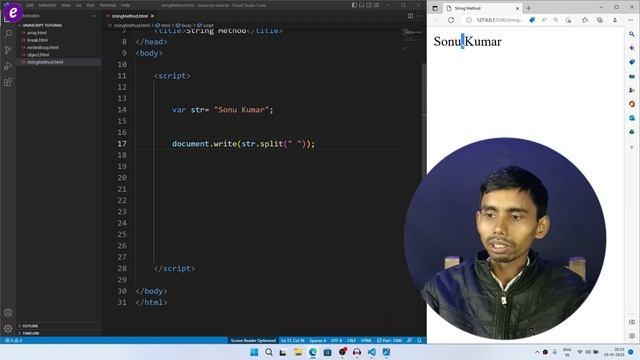
Task: Reload the page in the Edge browser
Action: (451, 20)
